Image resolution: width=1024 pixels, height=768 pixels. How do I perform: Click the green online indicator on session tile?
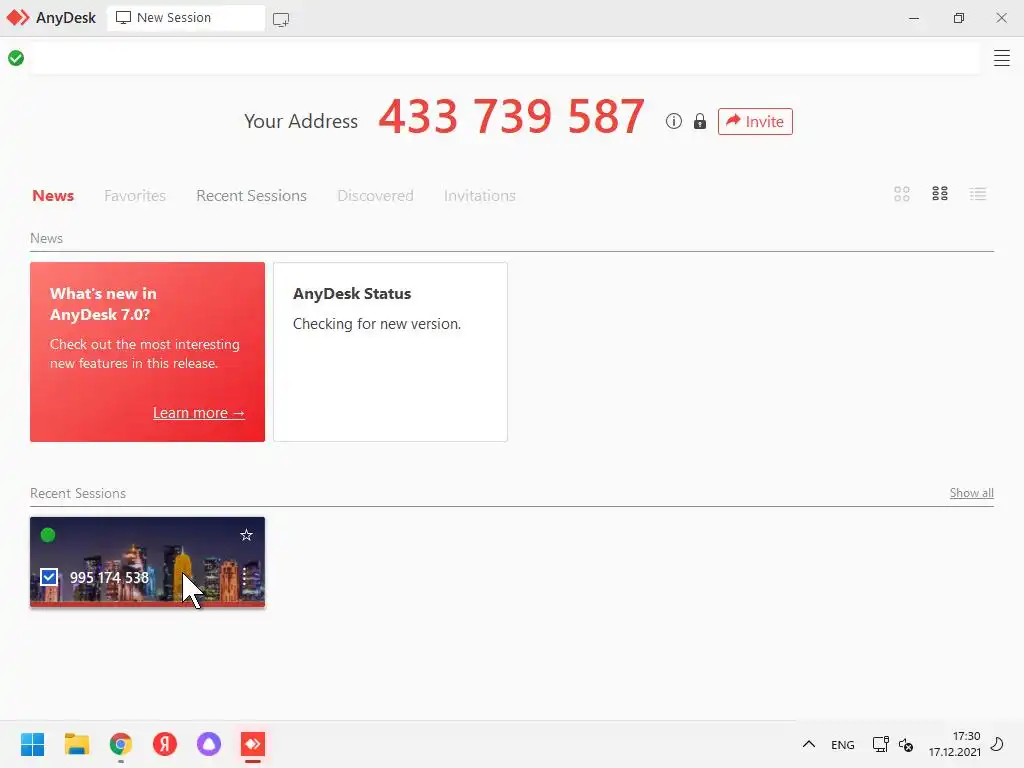pos(48,535)
